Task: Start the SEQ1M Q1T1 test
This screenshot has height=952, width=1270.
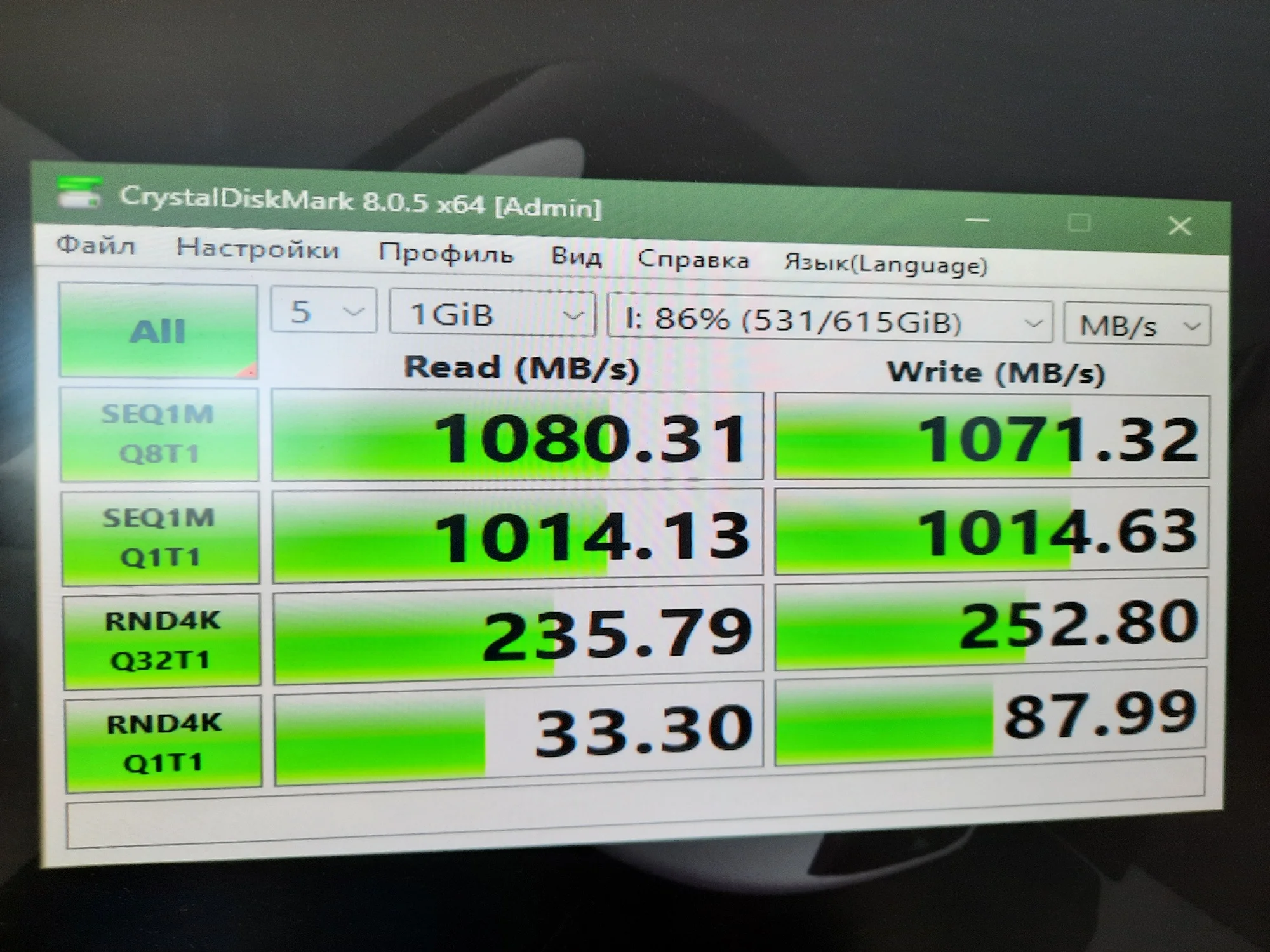Action: click(x=160, y=538)
